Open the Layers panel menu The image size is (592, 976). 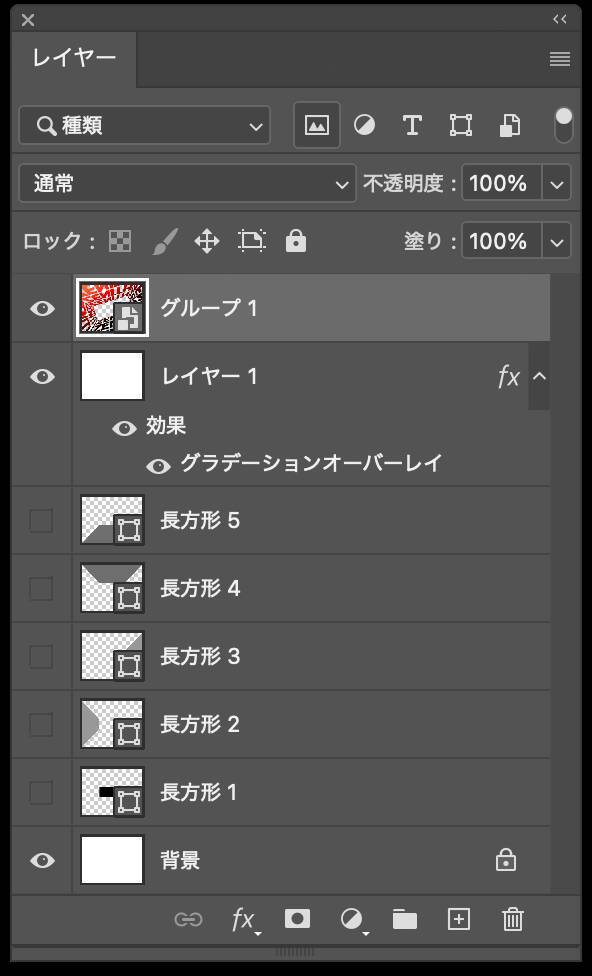point(560,59)
